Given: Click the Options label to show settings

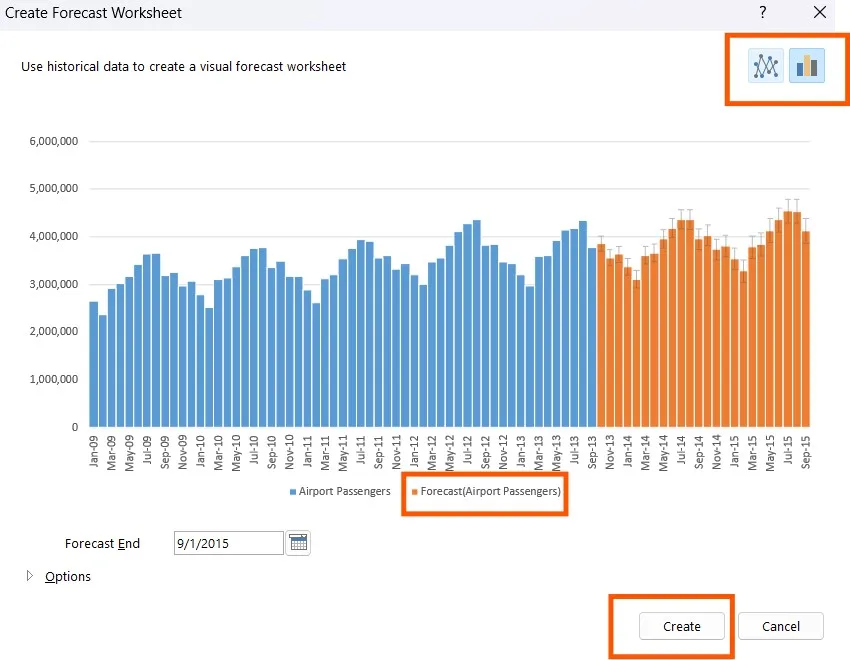Looking at the screenshot, I should pyautogui.click(x=68, y=576).
